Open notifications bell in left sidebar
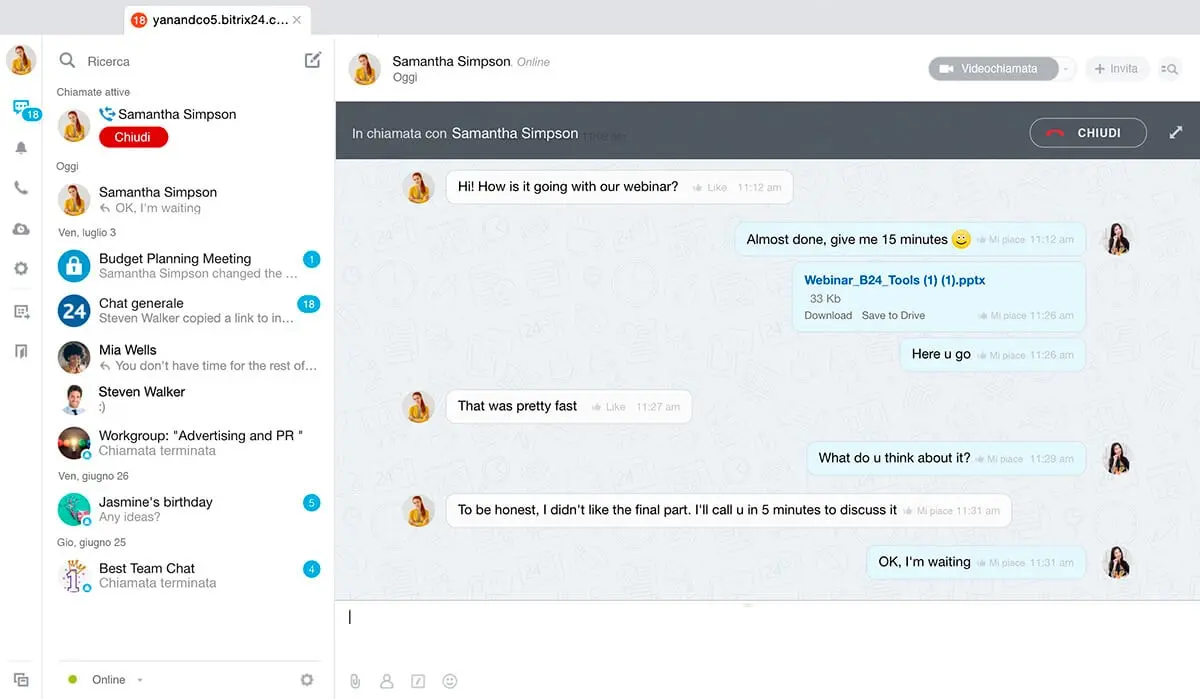 [x=21, y=147]
